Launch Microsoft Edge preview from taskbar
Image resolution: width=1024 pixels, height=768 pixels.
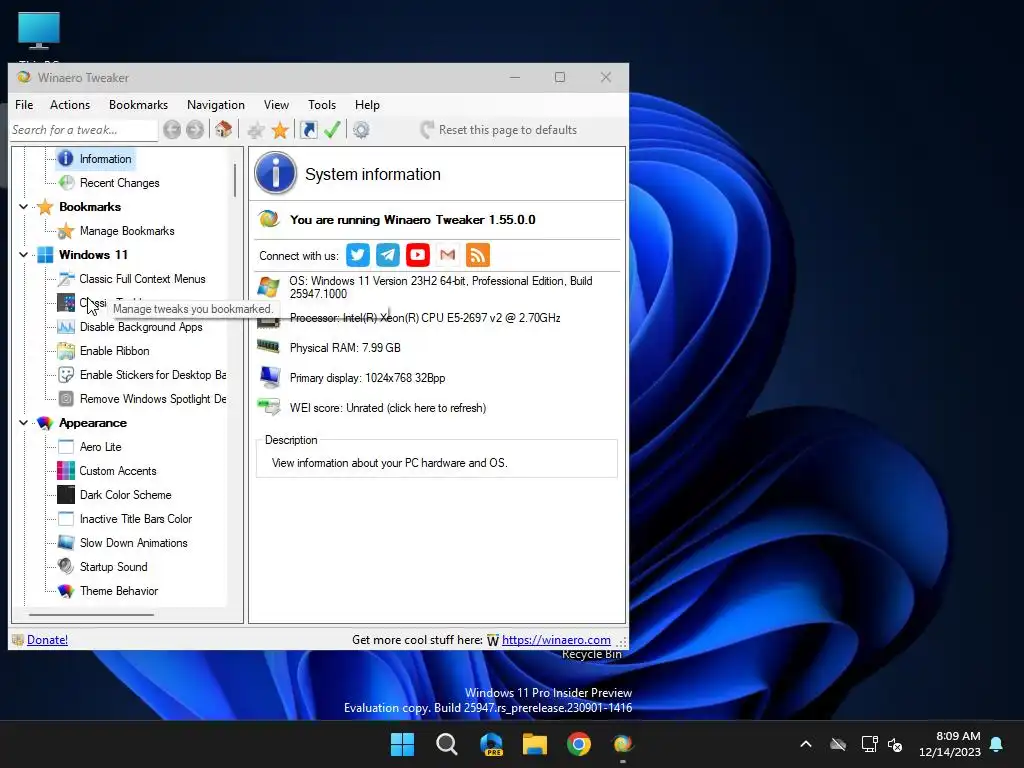click(x=491, y=744)
